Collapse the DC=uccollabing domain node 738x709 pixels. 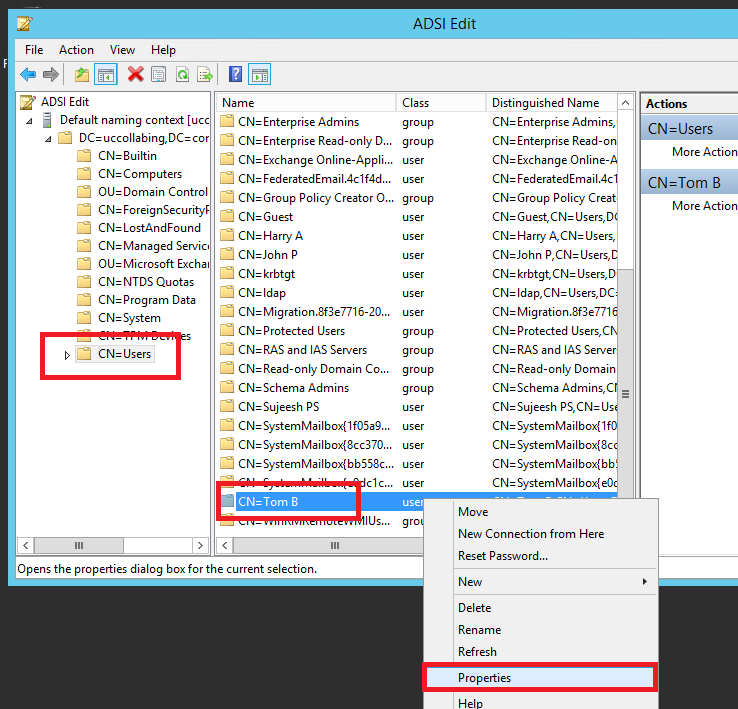click(x=48, y=139)
